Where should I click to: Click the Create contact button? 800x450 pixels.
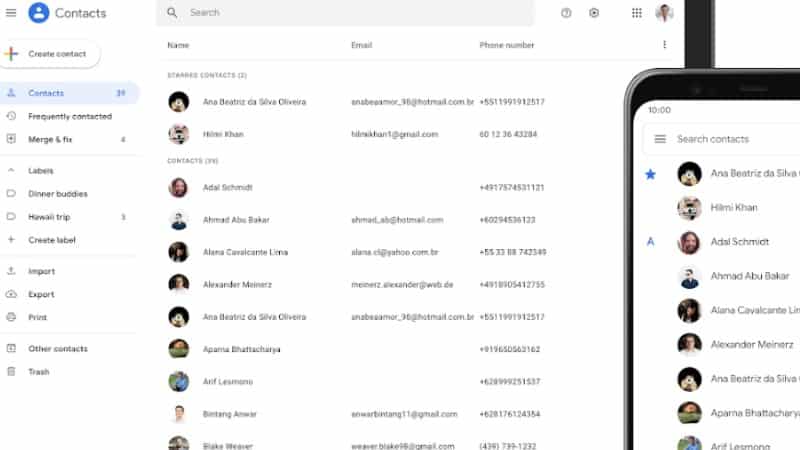tap(50, 54)
